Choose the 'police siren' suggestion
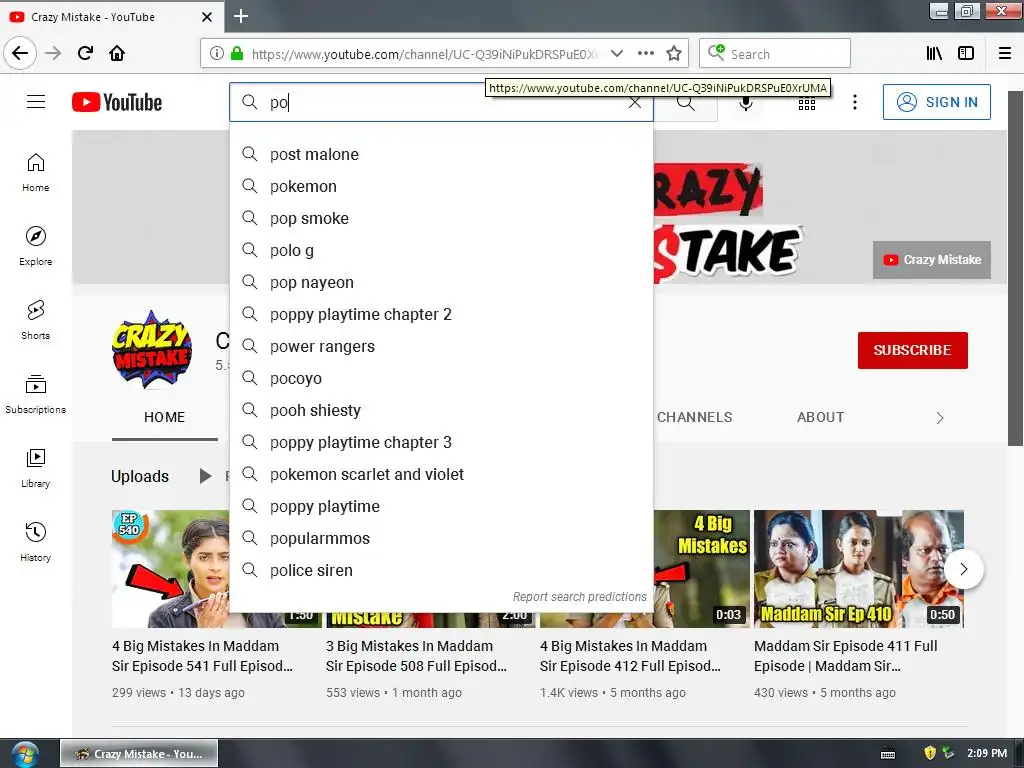The width and height of the screenshot is (1024, 768). point(441,570)
